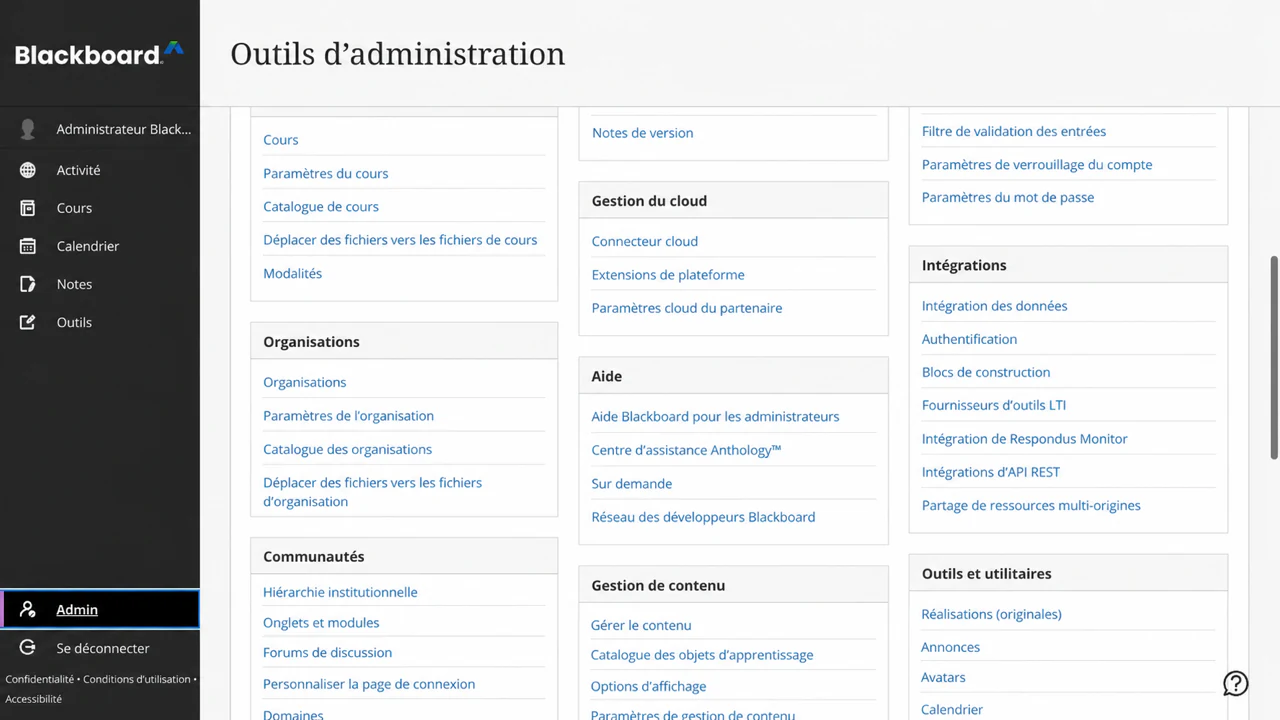The width and height of the screenshot is (1280, 720).
Task: Click the Blackboard logo
Action: tap(99, 54)
